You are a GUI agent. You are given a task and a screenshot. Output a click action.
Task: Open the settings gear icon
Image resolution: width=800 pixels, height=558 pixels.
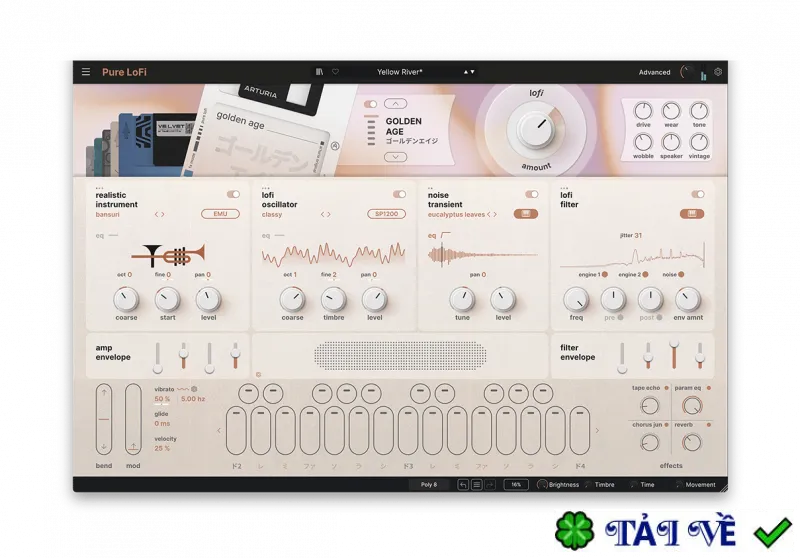(718, 72)
